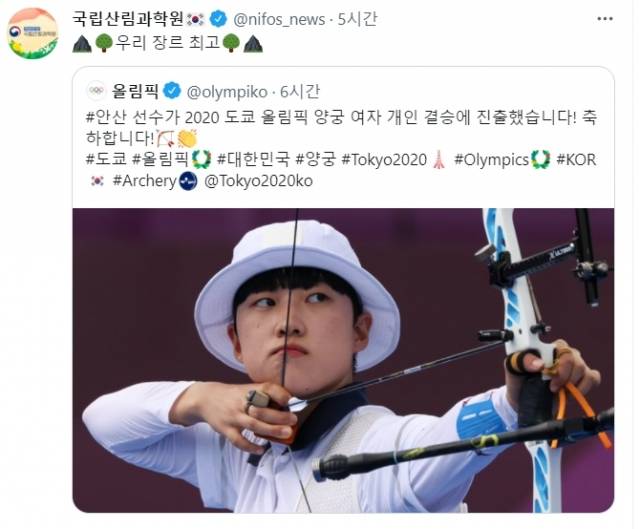640x529 pixels.
Task: Click the blue verified badge beside 국립산림과학원
Action: 218,19
